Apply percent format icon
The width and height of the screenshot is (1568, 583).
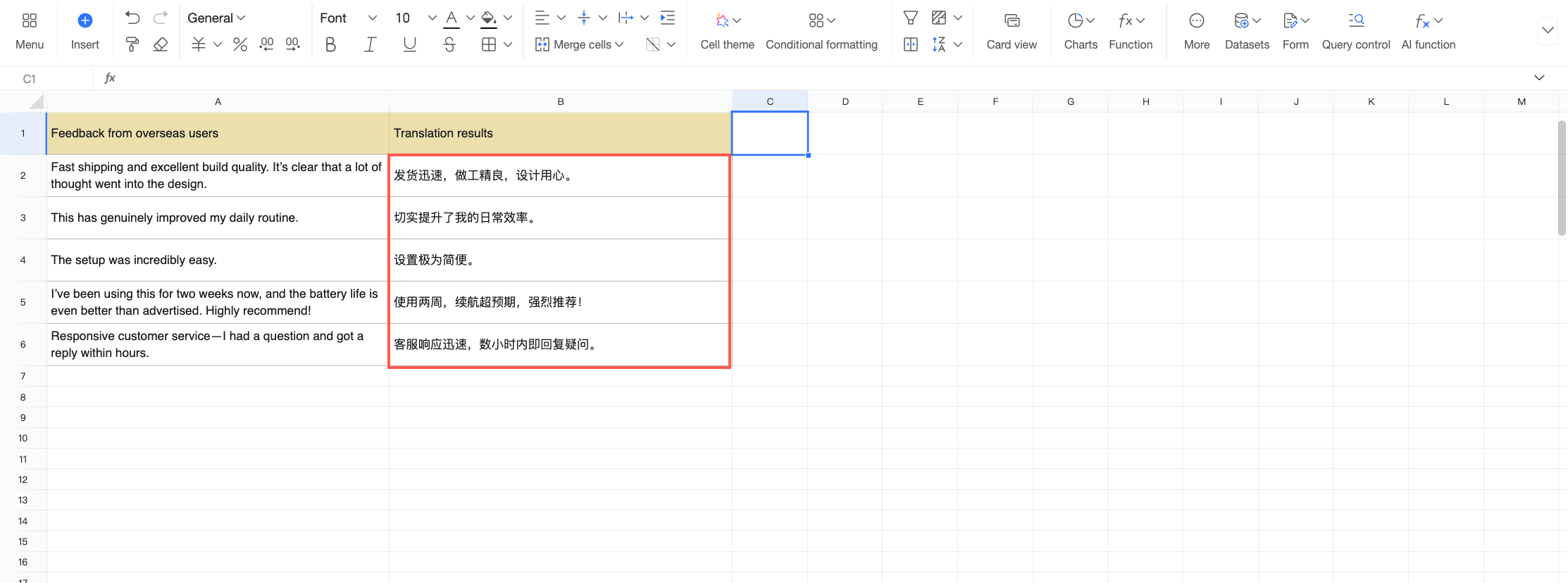click(x=240, y=44)
